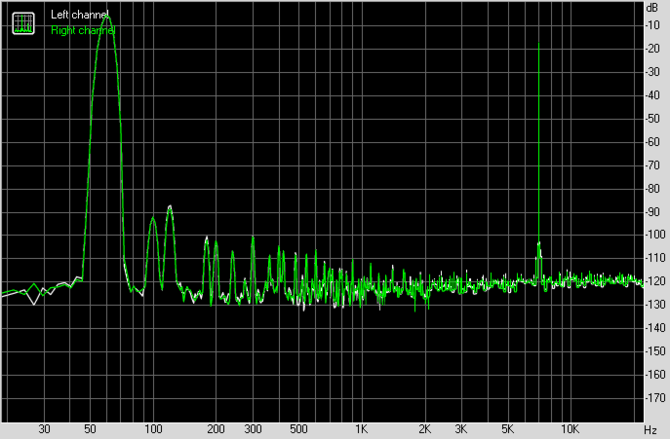The image size is (670, 439).
Task: Click the '-150' dB axis value
Action: click(655, 351)
